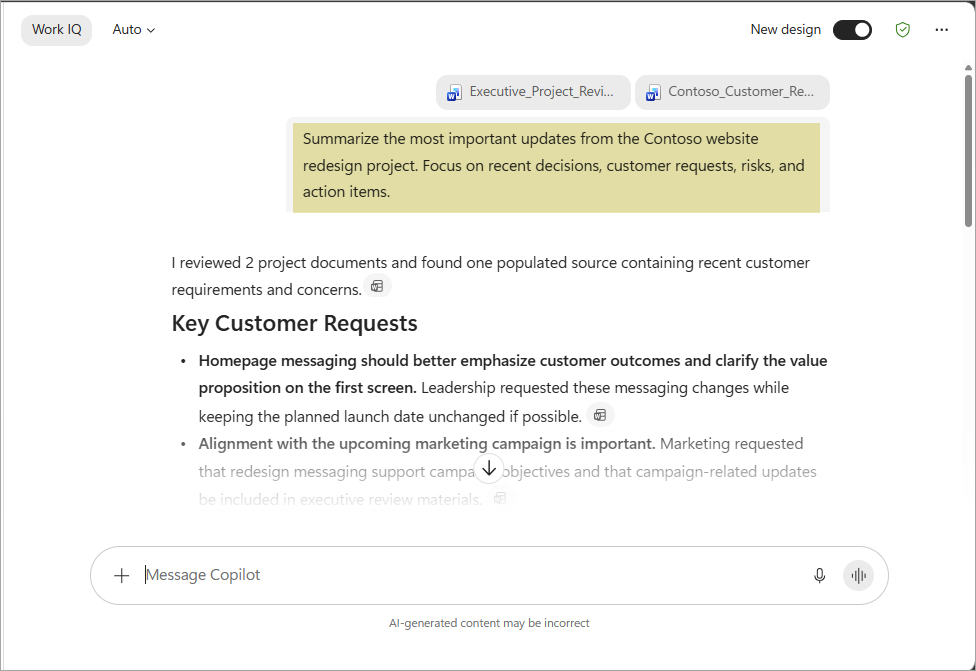Click the Word icon on Executive_Project_Revi chip

click(x=454, y=93)
